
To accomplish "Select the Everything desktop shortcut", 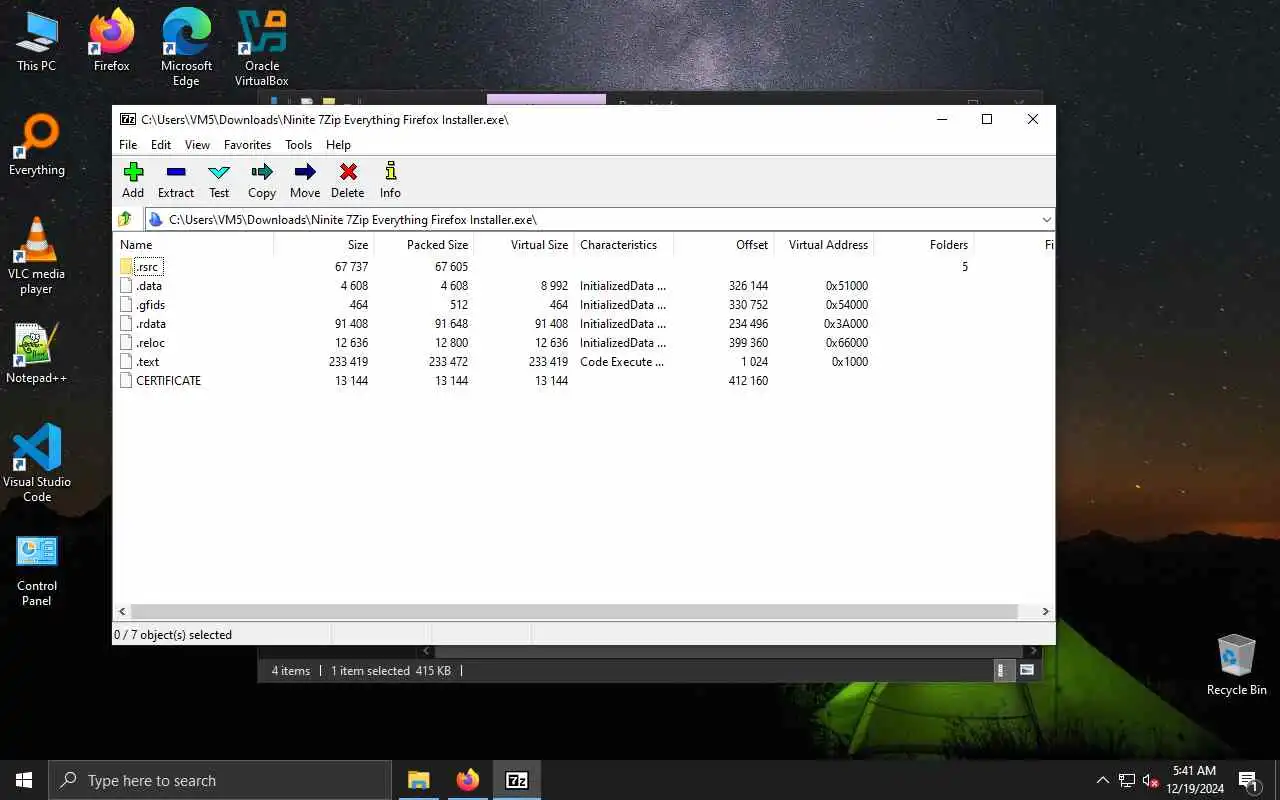I will (x=37, y=145).
